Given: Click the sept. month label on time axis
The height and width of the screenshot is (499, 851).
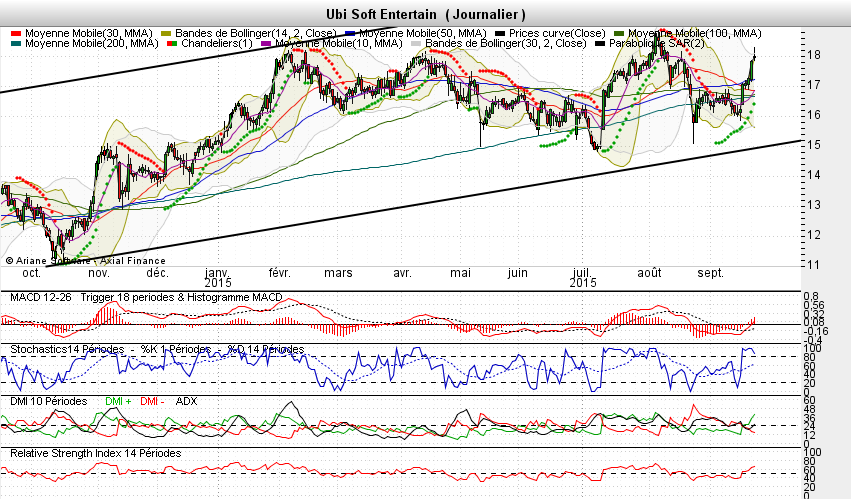Looking at the screenshot, I should 710,273.
